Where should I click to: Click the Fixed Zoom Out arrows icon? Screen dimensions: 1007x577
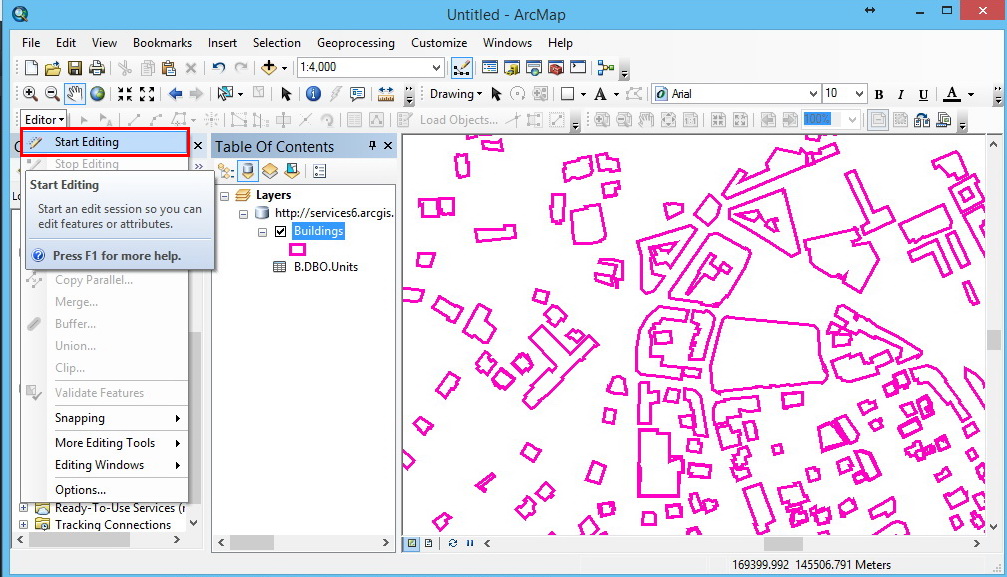tap(147, 94)
